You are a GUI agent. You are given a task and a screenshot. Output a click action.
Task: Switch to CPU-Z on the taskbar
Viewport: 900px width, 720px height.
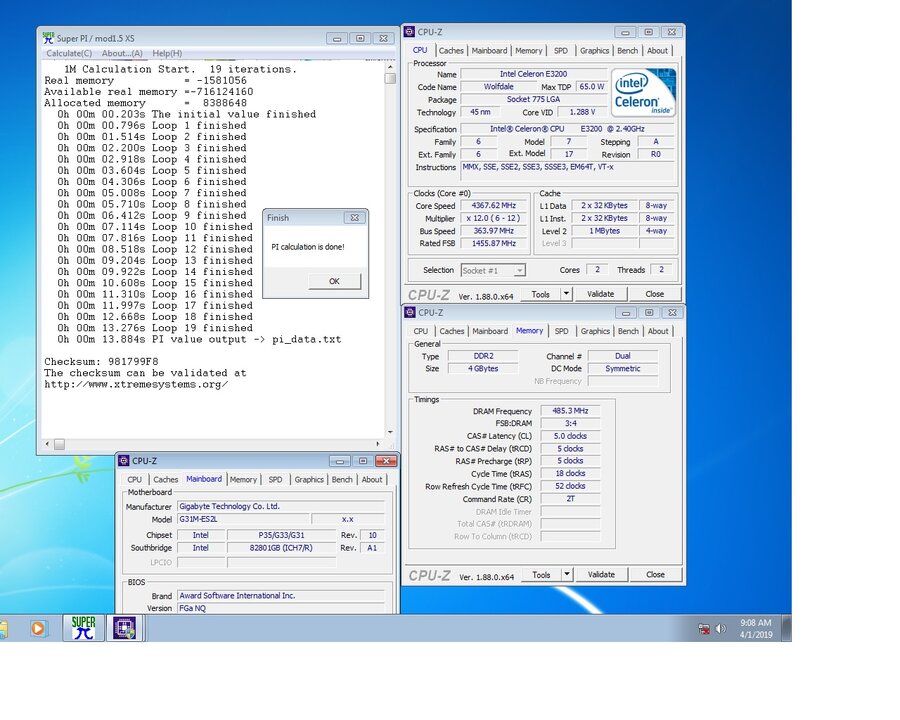click(x=125, y=628)
